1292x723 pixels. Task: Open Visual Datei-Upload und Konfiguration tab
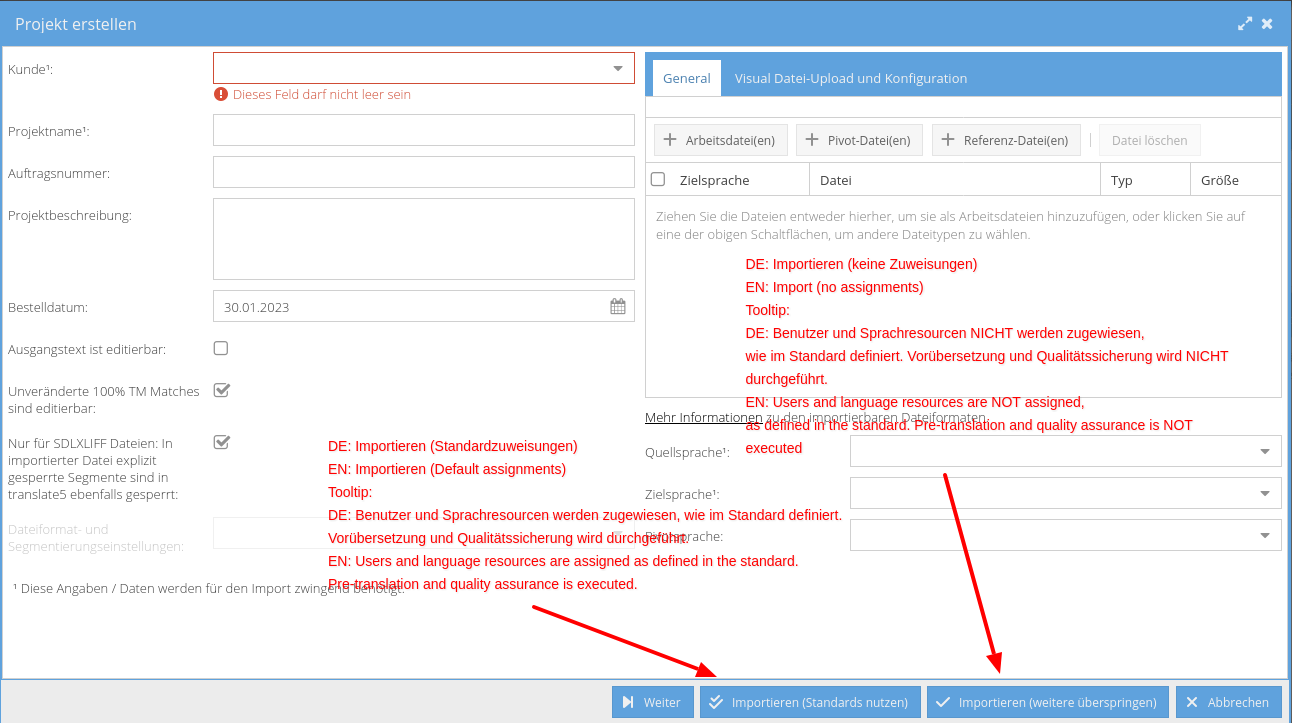click(x=850, y=78)
